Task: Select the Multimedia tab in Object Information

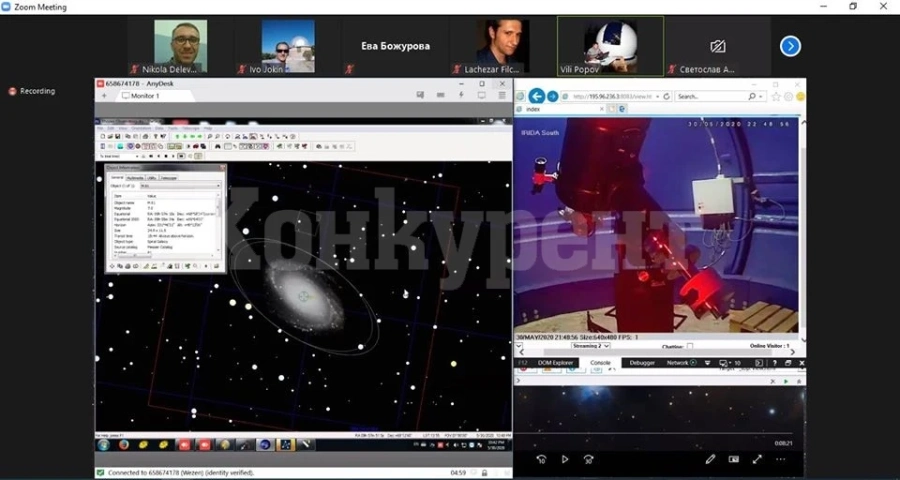Action: (x=135, y=178)
